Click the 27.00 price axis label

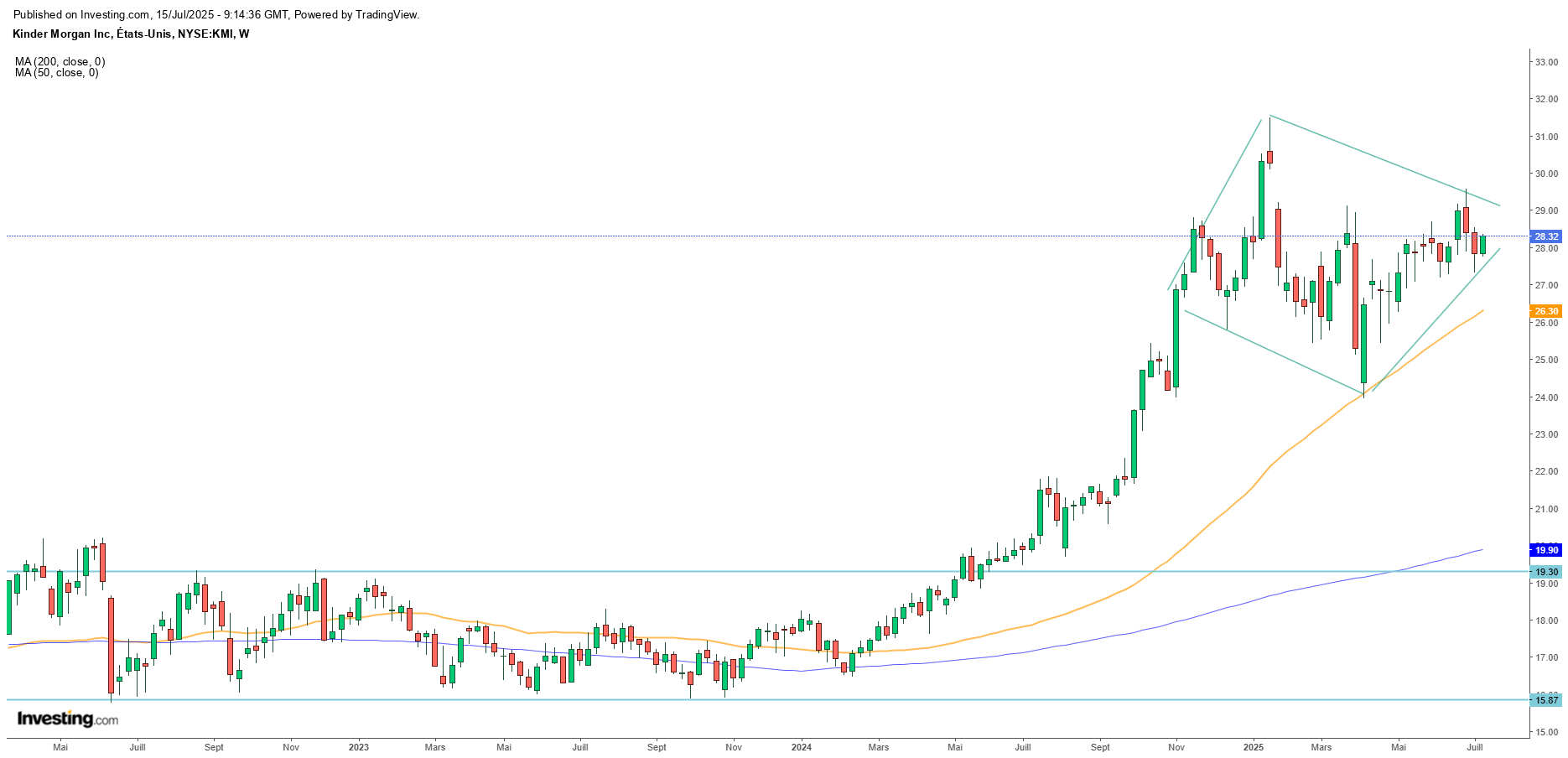(x=1546, y=285)
